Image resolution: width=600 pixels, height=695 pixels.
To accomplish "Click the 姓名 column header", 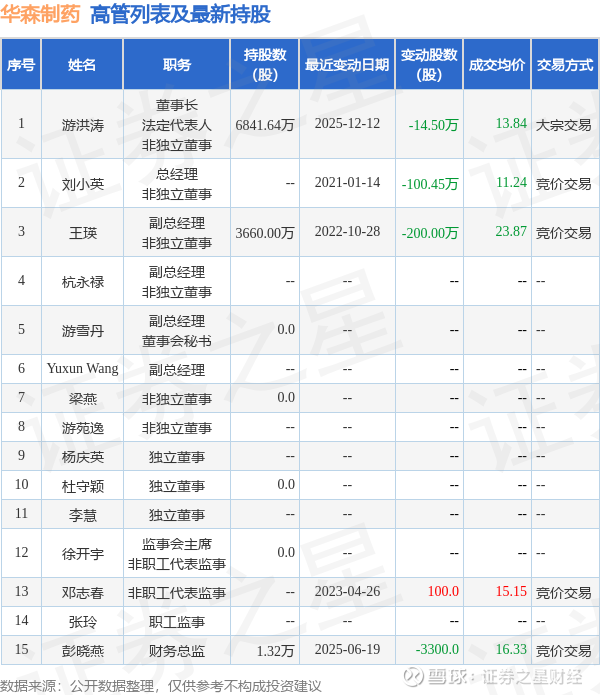I will 82,65.
